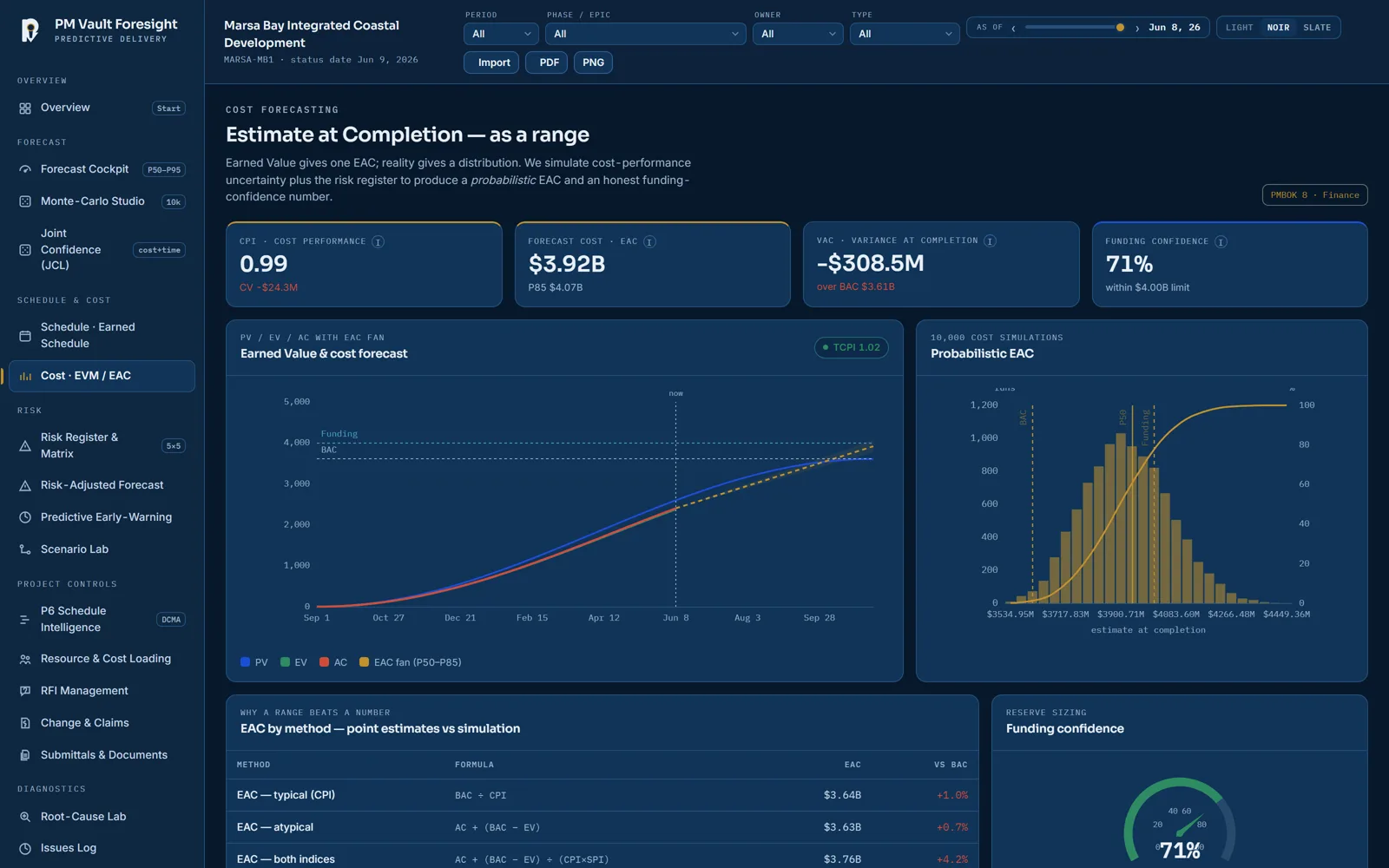Image resolution: width=1389 pixels, height=868 pixels.
Task: Open Monte-Carlo Studio page
Action: (102, 201)
